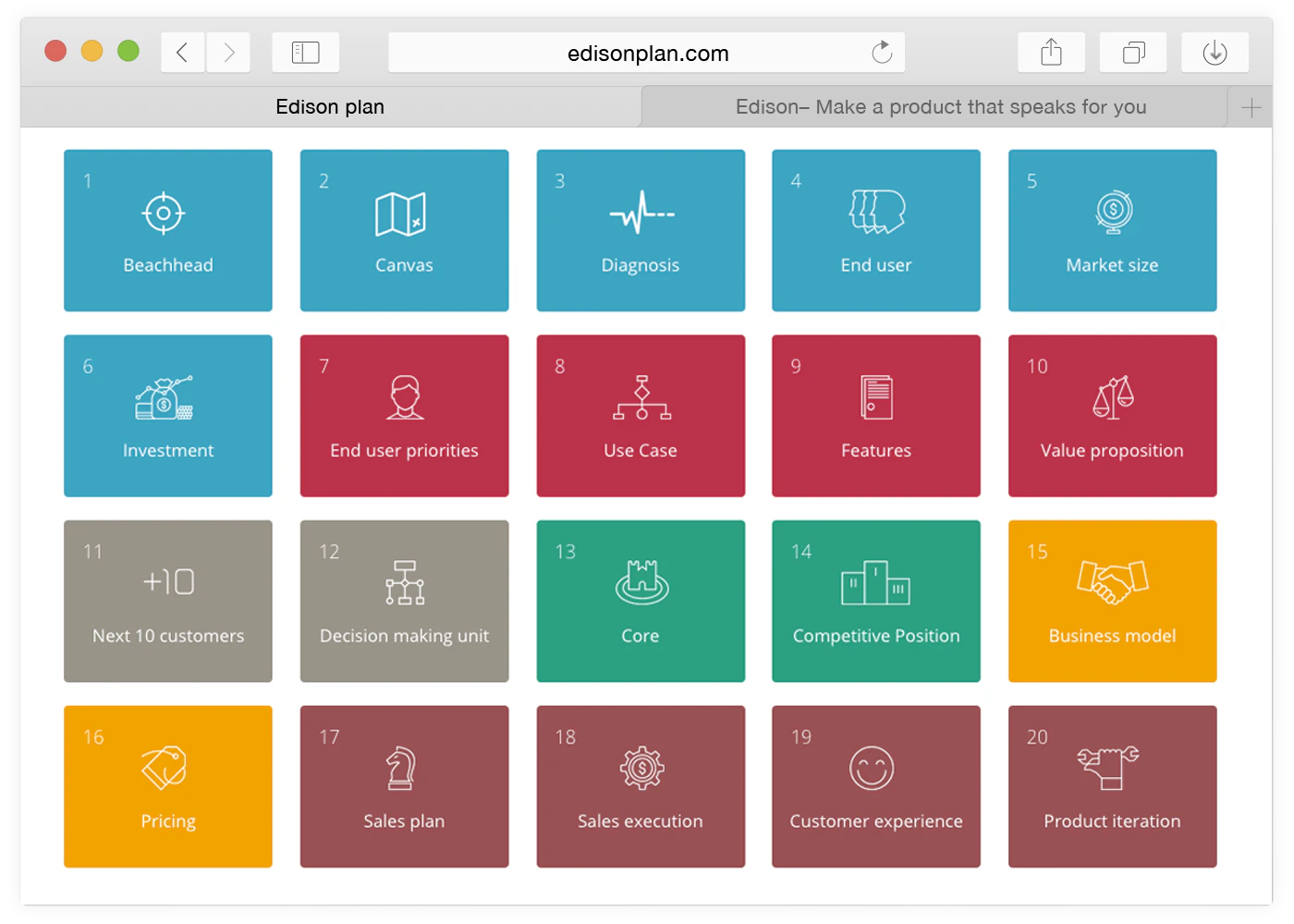1294x924 pixels.
Task: Open the Customer experience smiley icon
Action: point(872,768)
